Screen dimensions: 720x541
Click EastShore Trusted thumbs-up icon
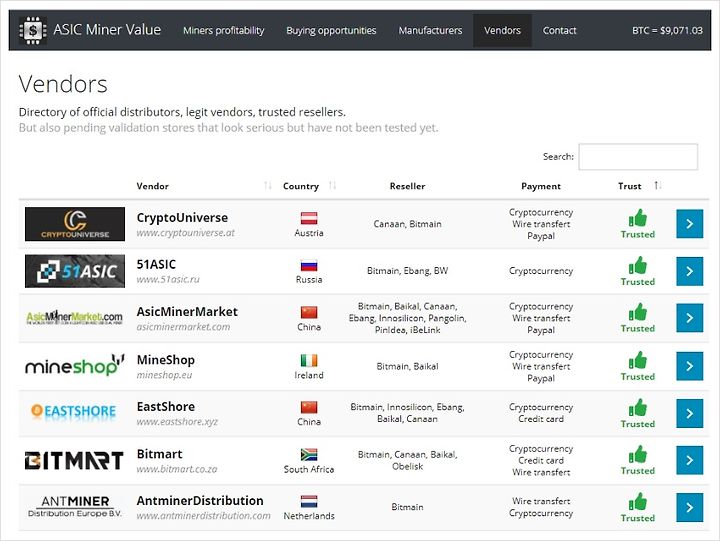pos(638,408)
